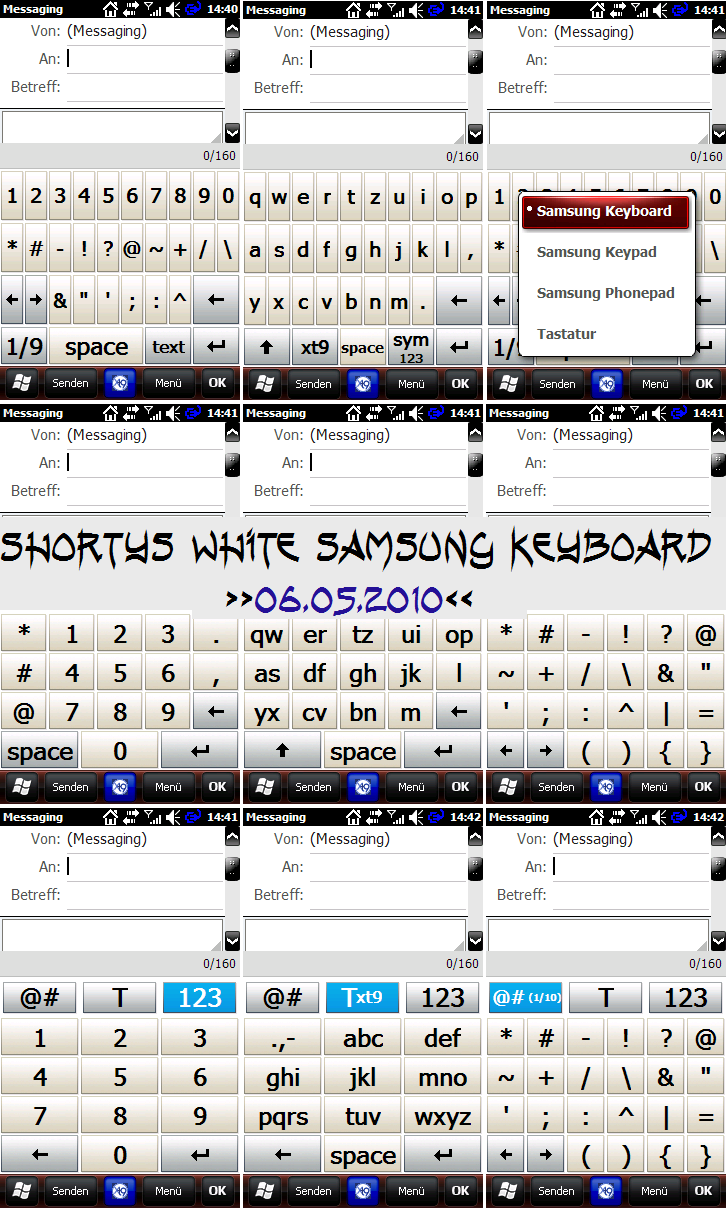Tap the shift arrow beside xt9 key
This screenshot has width=726, height=1210.
(x=267, y=347)
